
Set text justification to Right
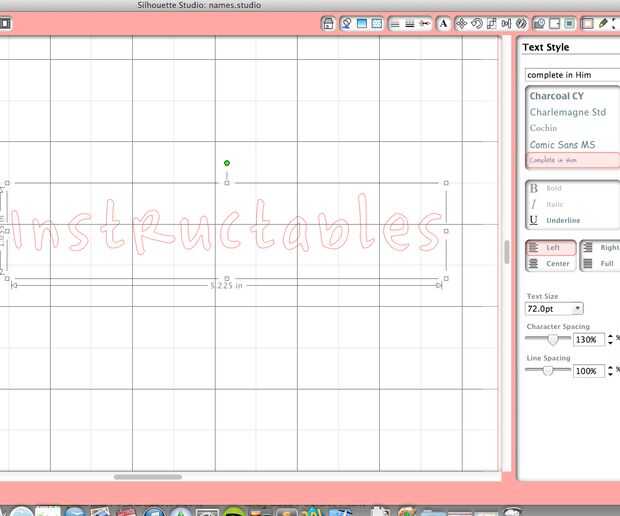pos(601,248)
